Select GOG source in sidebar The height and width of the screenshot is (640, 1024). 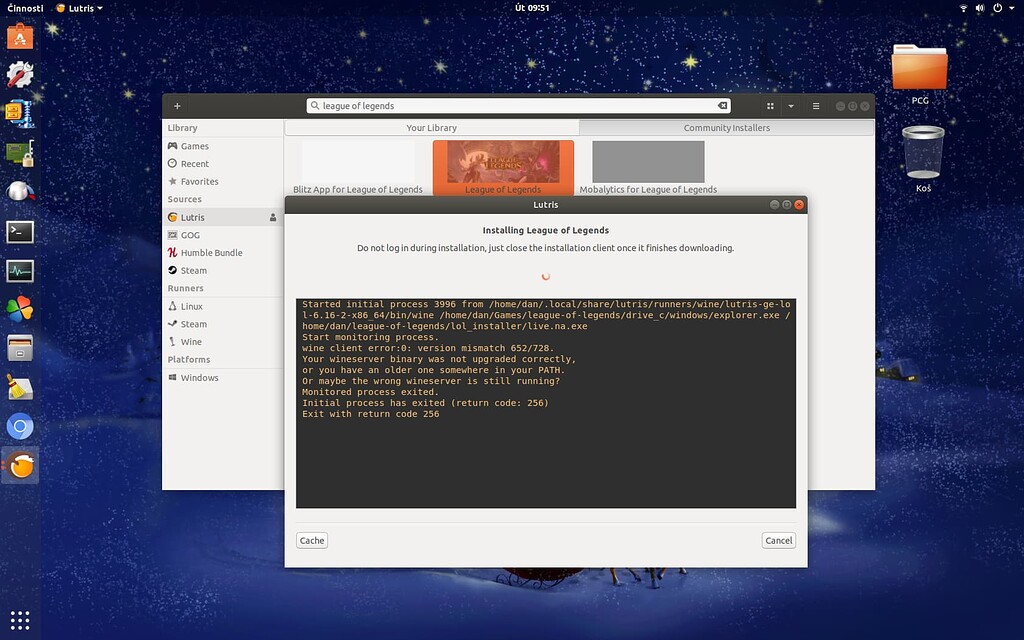(x=190, y=235)
